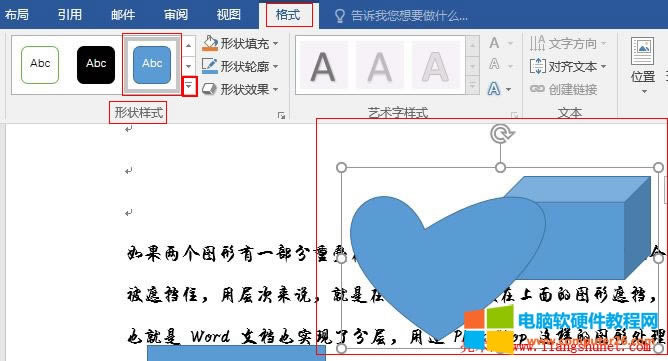This screenshot has width=668, height=361.
Task: Click the 创建链接 button
Action: [x=563, y=90]
